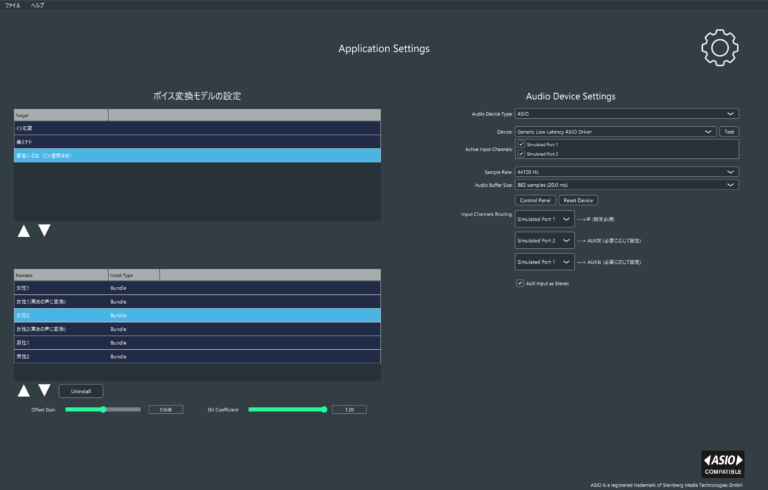The width and height of the screenshot is (768, 490).
Task: Click the Test button next to Device
Action: coord(729,131)
